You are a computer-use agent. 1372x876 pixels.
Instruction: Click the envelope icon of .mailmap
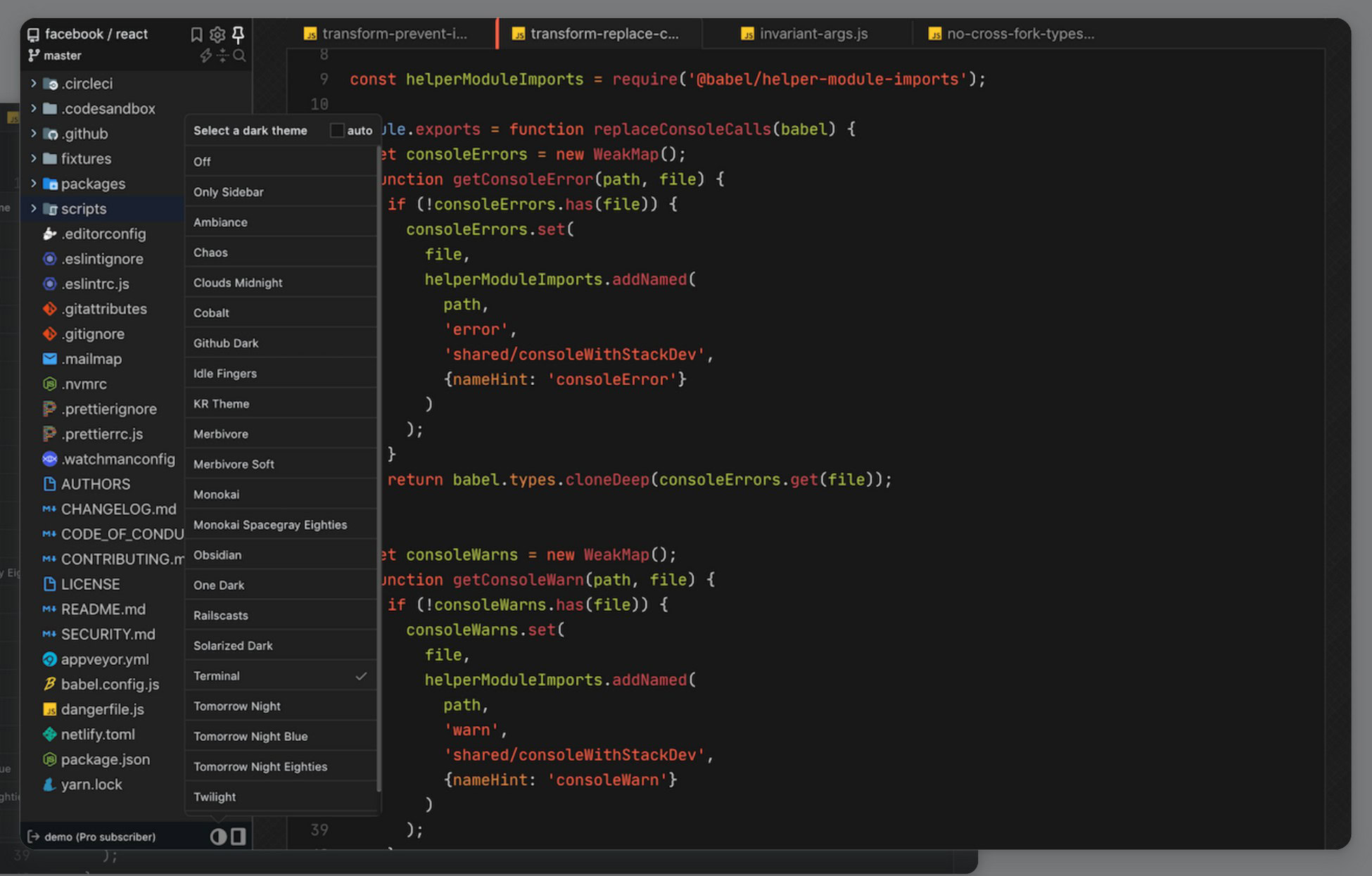click(49, 359)
